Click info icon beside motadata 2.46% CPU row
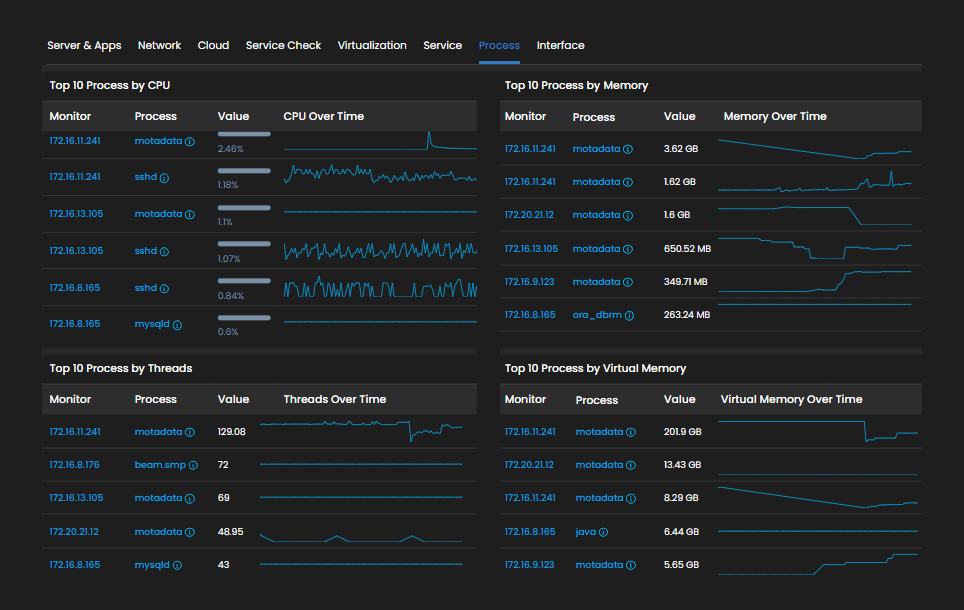 point(190,141)
